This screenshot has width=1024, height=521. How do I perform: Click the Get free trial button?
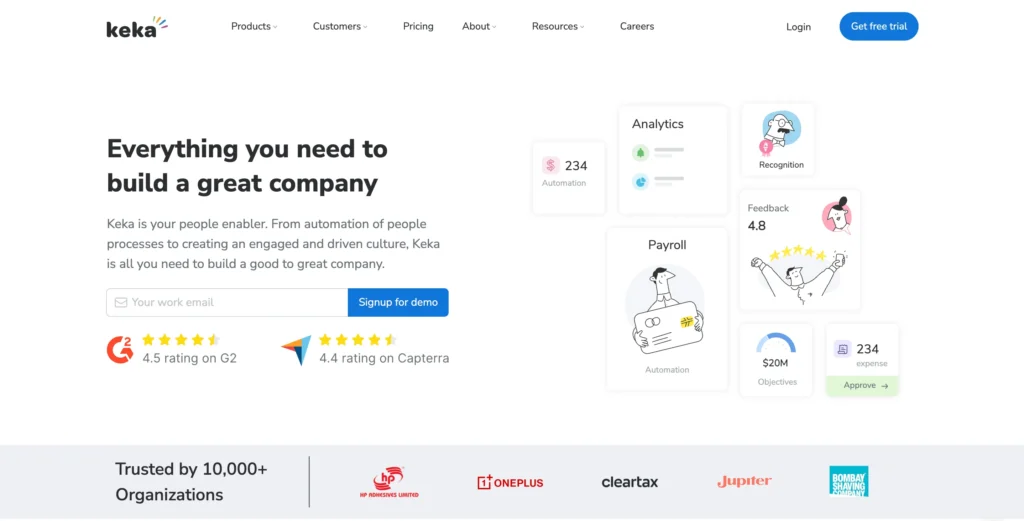[x=878, y=26]
